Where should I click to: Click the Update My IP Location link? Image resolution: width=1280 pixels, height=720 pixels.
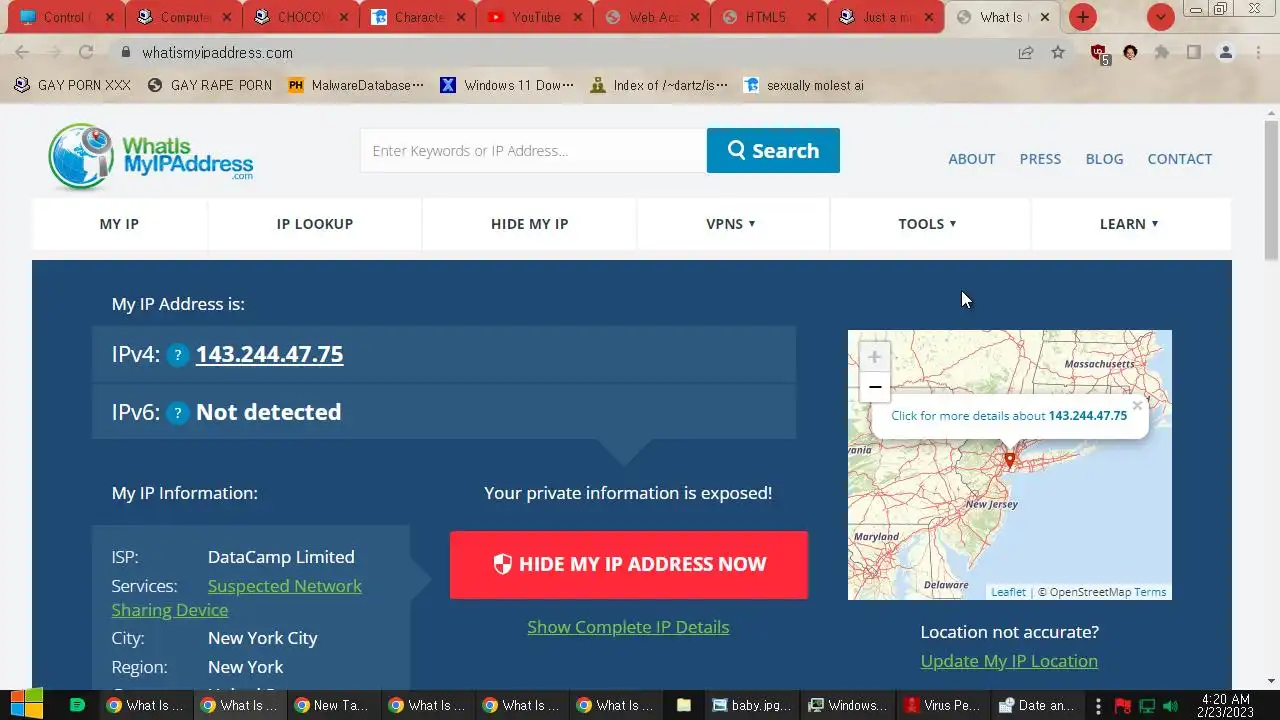tap(1009, 661)
